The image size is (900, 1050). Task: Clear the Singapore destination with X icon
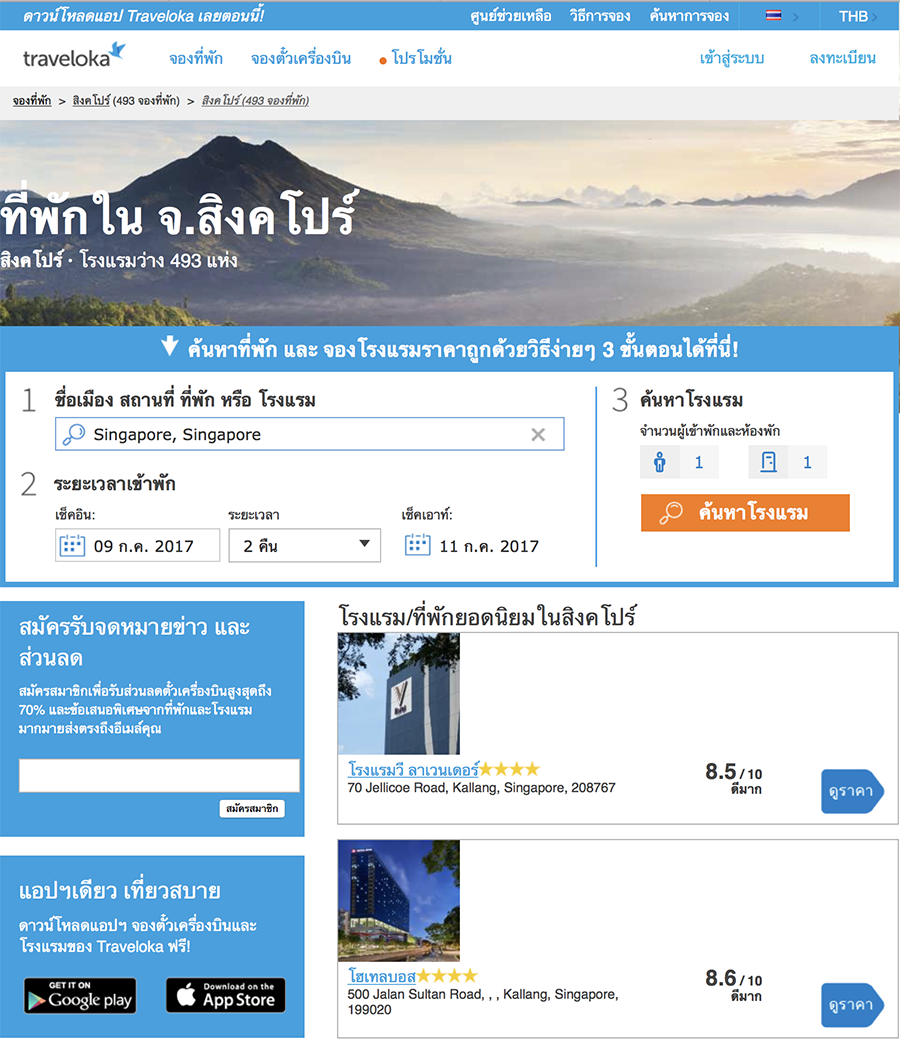[538, 435]
